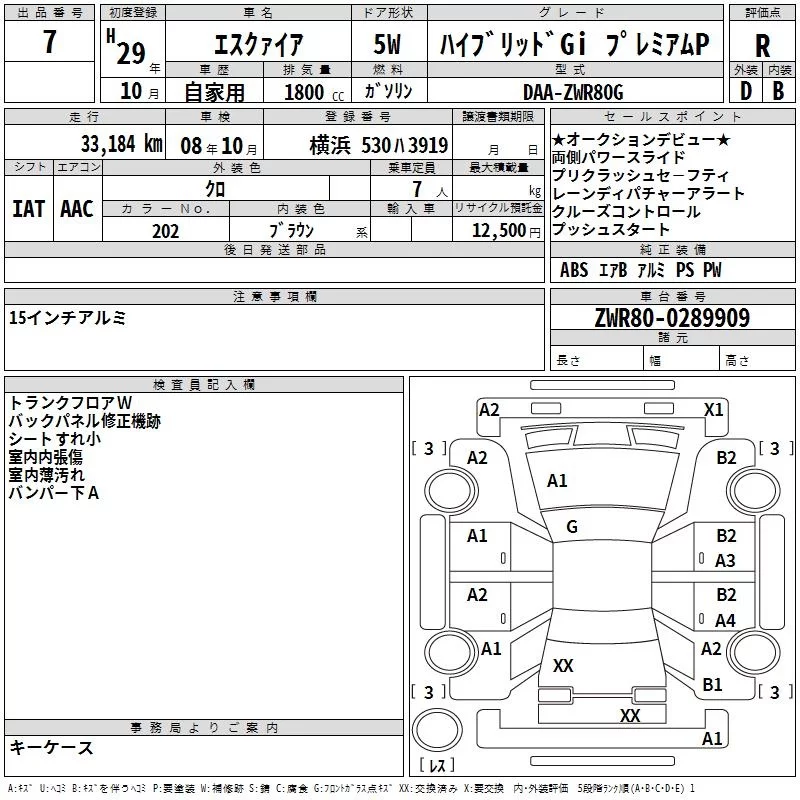Click the vehicle history 自家用

coord(214,92)
